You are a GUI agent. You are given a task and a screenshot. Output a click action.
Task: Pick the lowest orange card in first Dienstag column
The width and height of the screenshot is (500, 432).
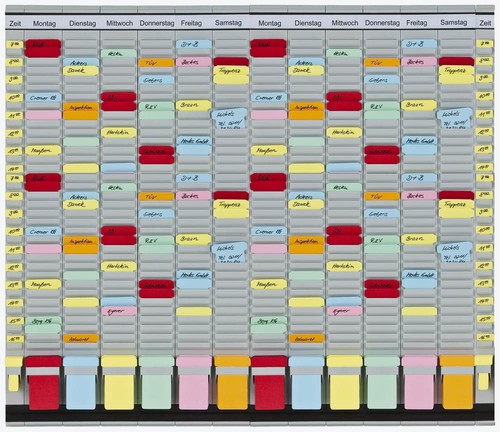coord(81,338)
